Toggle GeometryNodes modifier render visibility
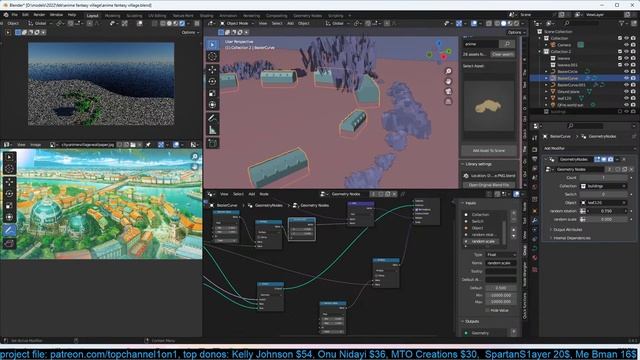 610,159
